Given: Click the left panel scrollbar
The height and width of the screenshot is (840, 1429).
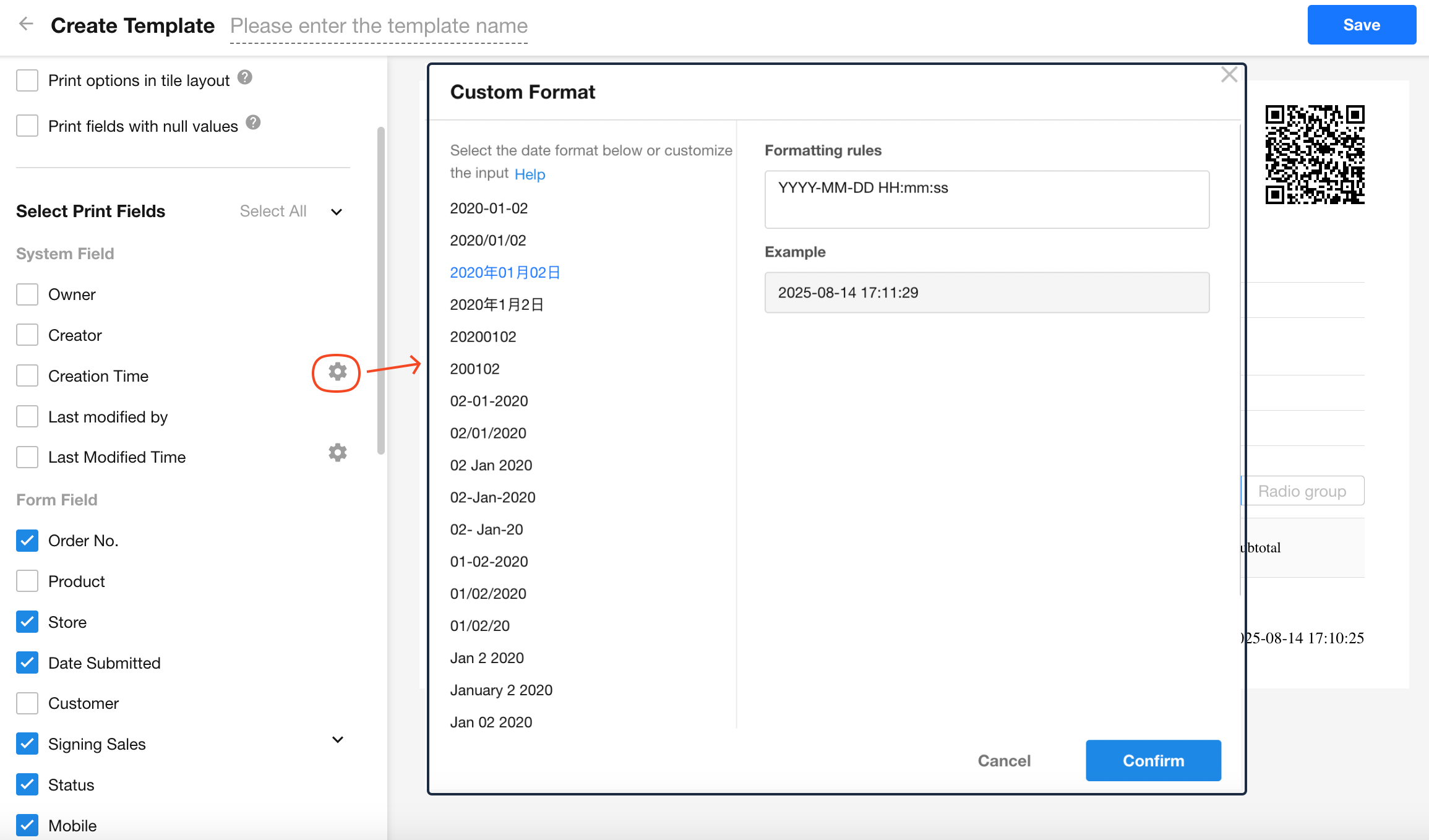Looking at the screenshot, I should point(381,291).
